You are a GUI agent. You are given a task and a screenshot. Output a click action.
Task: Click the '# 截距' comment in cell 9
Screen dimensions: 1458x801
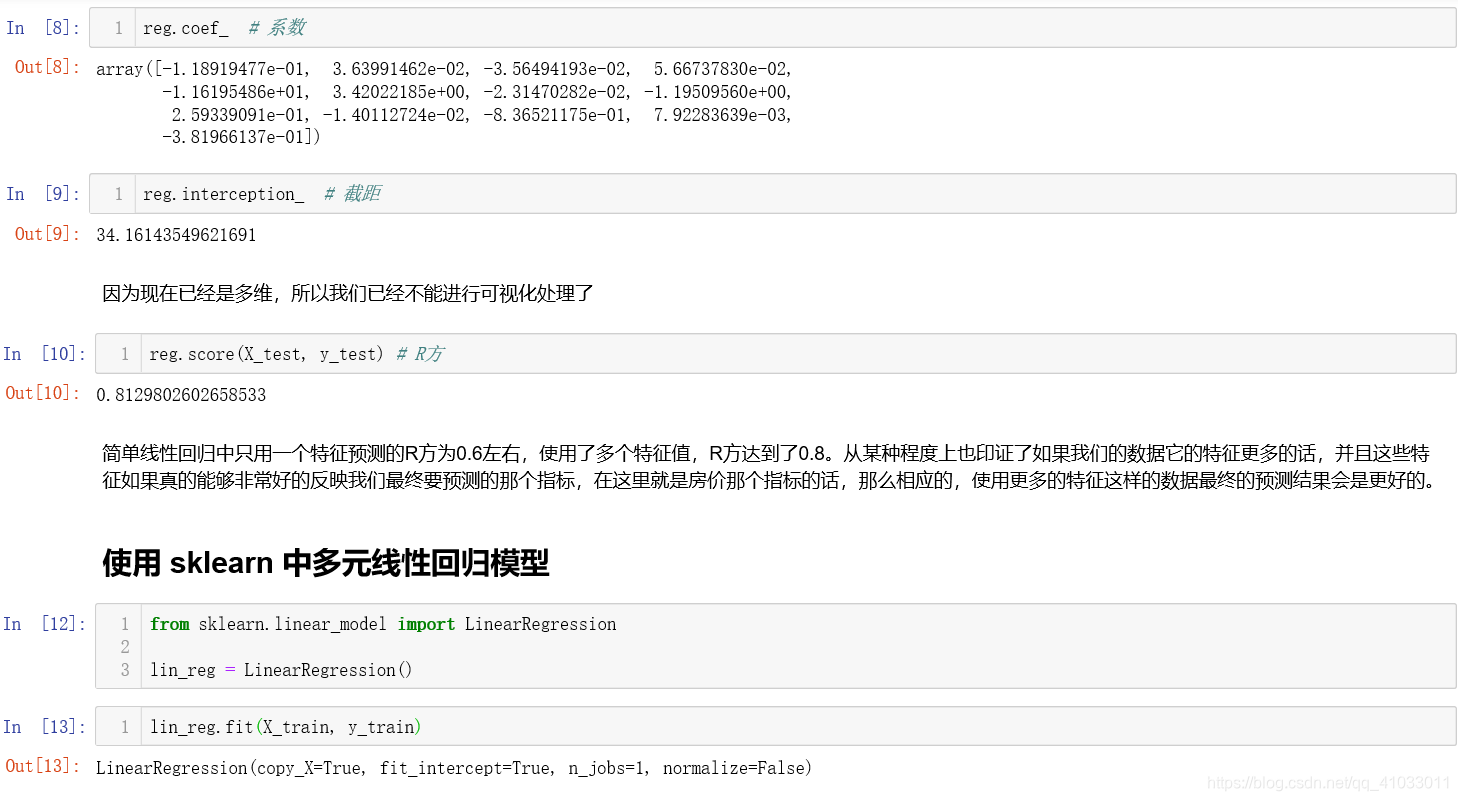tap(352, 194)
